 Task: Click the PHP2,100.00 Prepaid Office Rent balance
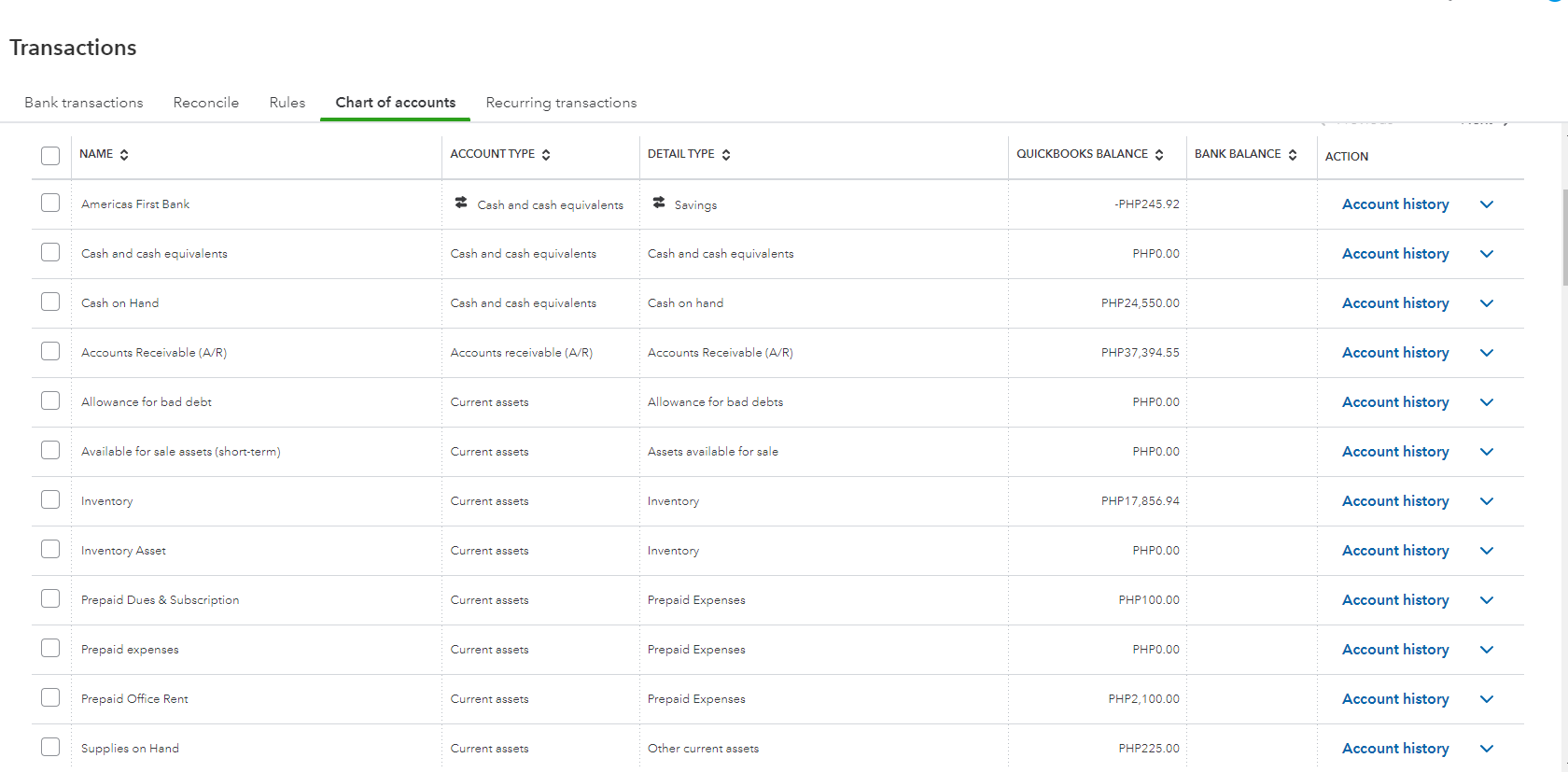coord(1143,699)
